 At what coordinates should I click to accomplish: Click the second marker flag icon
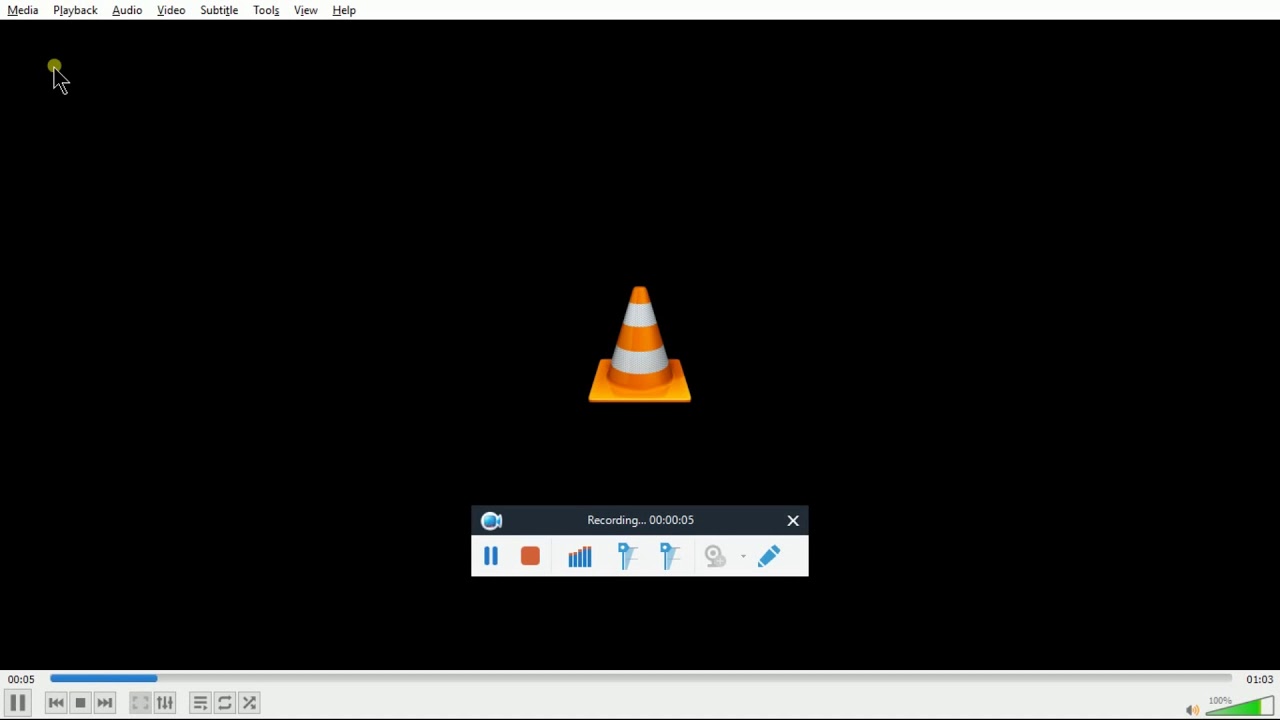(x=671, y=556)
